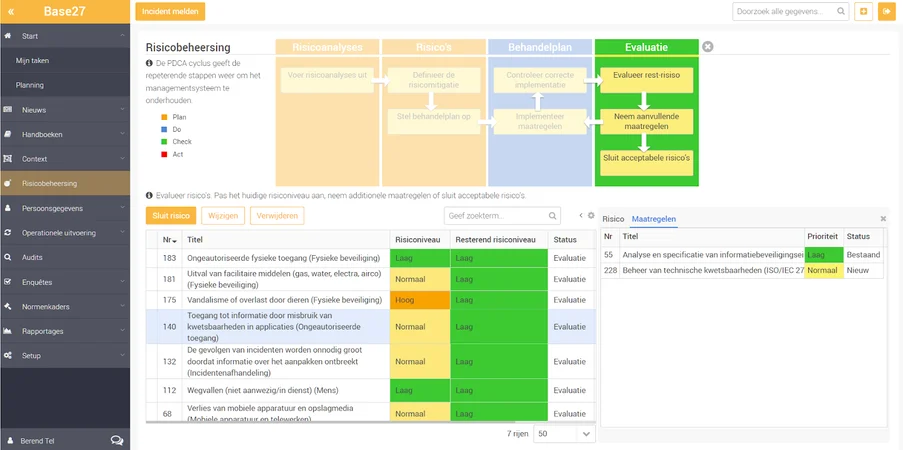Click the search magnifier in top bar
The width and height of the screenshot is (903, 450).
(841, 11)
